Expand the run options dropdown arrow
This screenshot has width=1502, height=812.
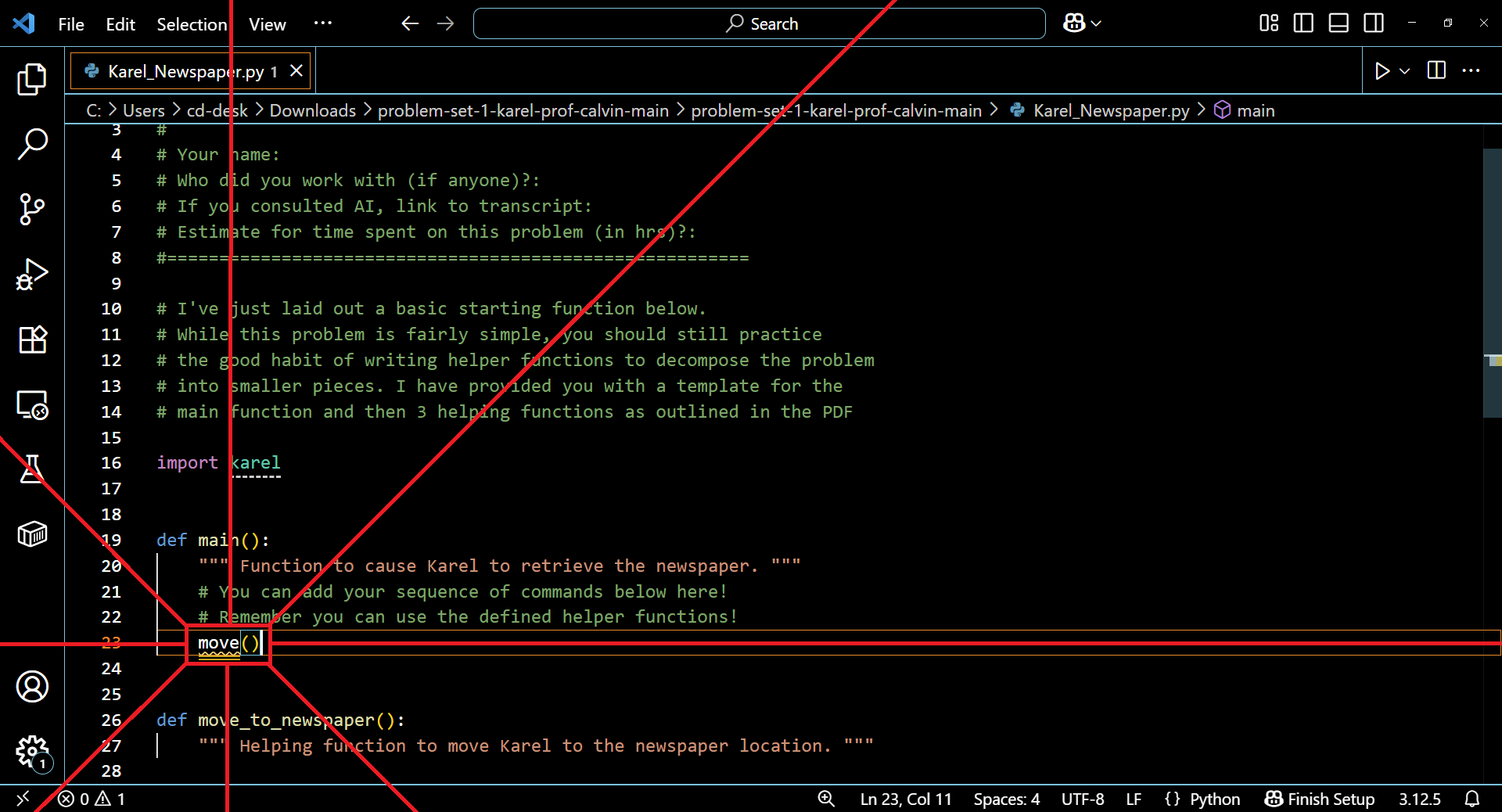click(1405, 71)
